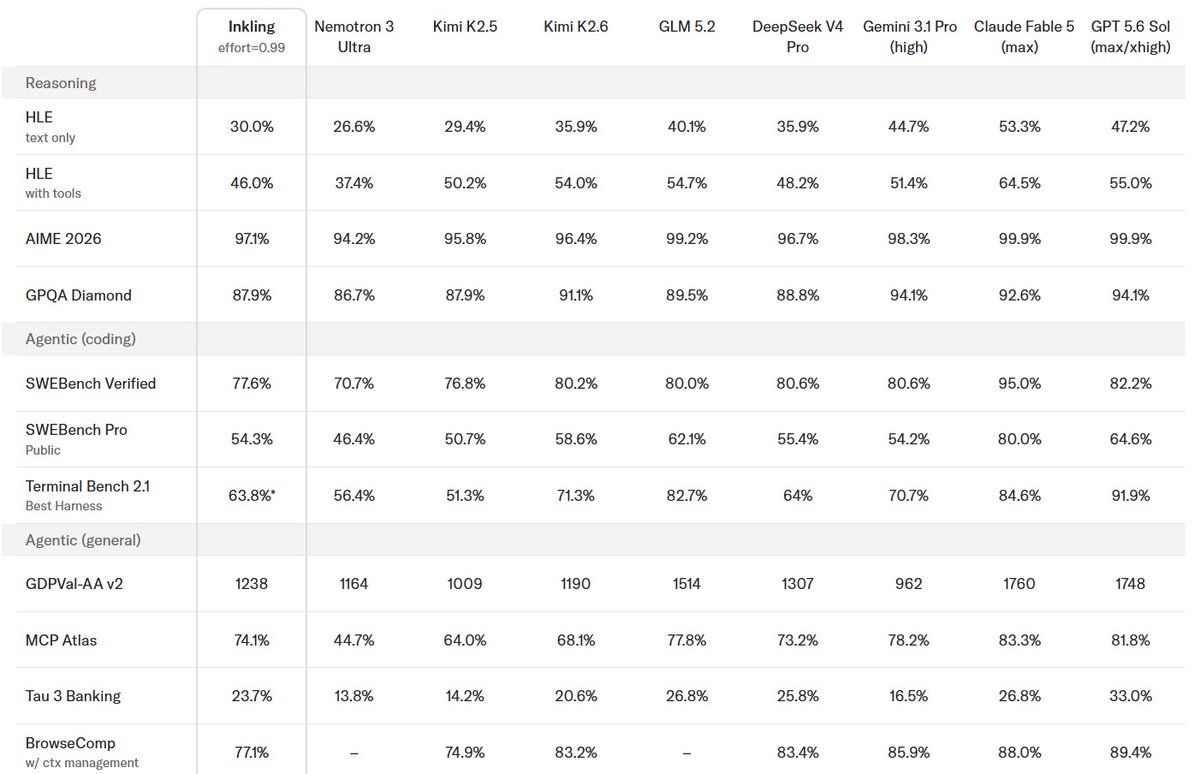The image size is (1200, 774).
Task: Click the BrowseComp row label
Action: [x=82, y=752]
